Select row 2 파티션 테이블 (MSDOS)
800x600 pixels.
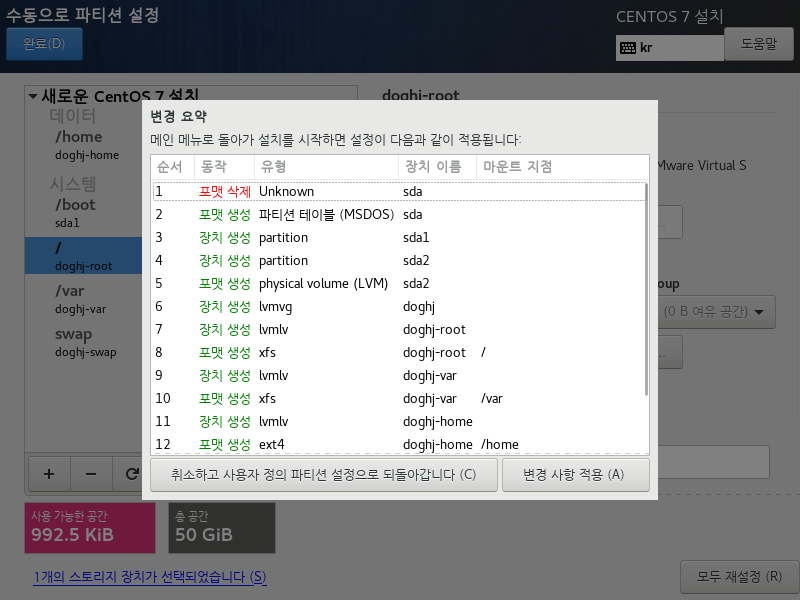(x=398, y=214)
